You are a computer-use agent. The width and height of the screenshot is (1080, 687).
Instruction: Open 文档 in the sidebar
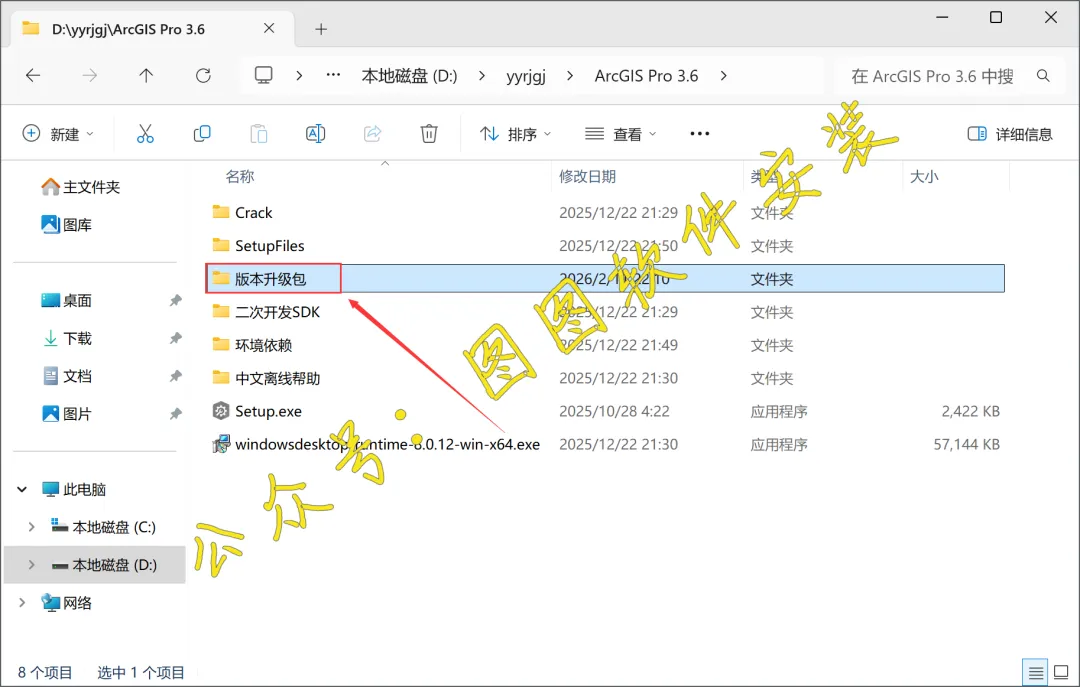coord(67,376)
